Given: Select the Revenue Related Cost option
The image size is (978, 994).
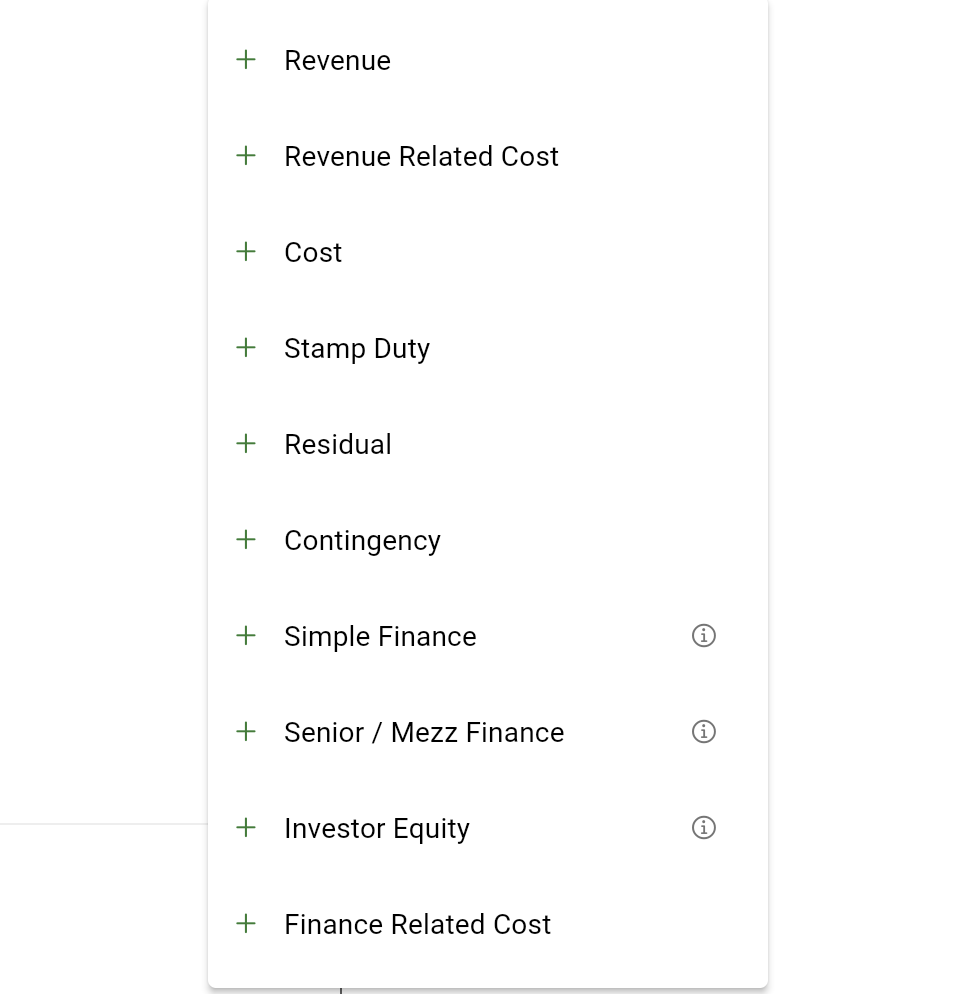Looking at the screenshot, I should click(x=421, y=157).
